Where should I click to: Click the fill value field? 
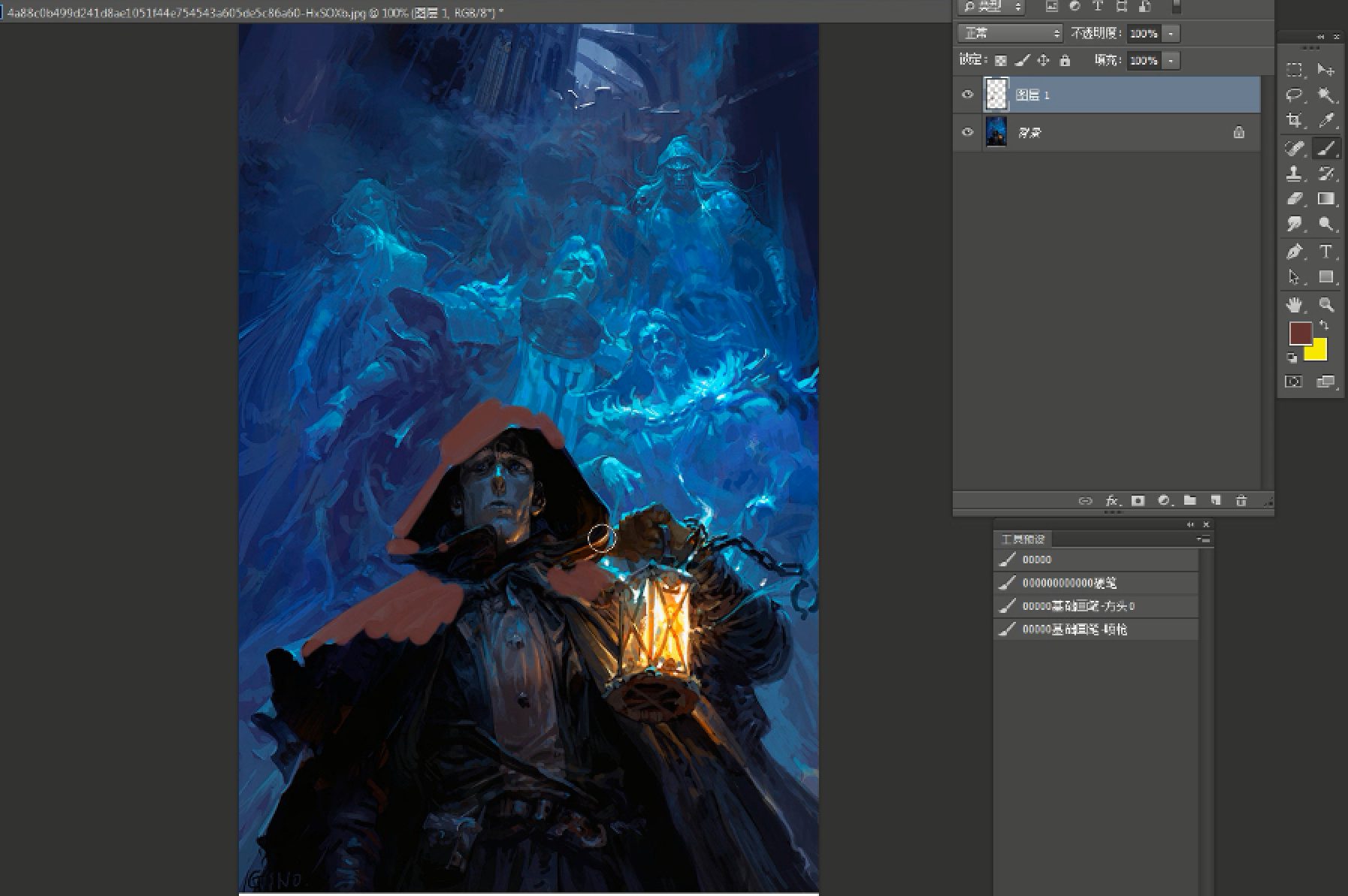pyautogui.click(x=1144, y=60)
